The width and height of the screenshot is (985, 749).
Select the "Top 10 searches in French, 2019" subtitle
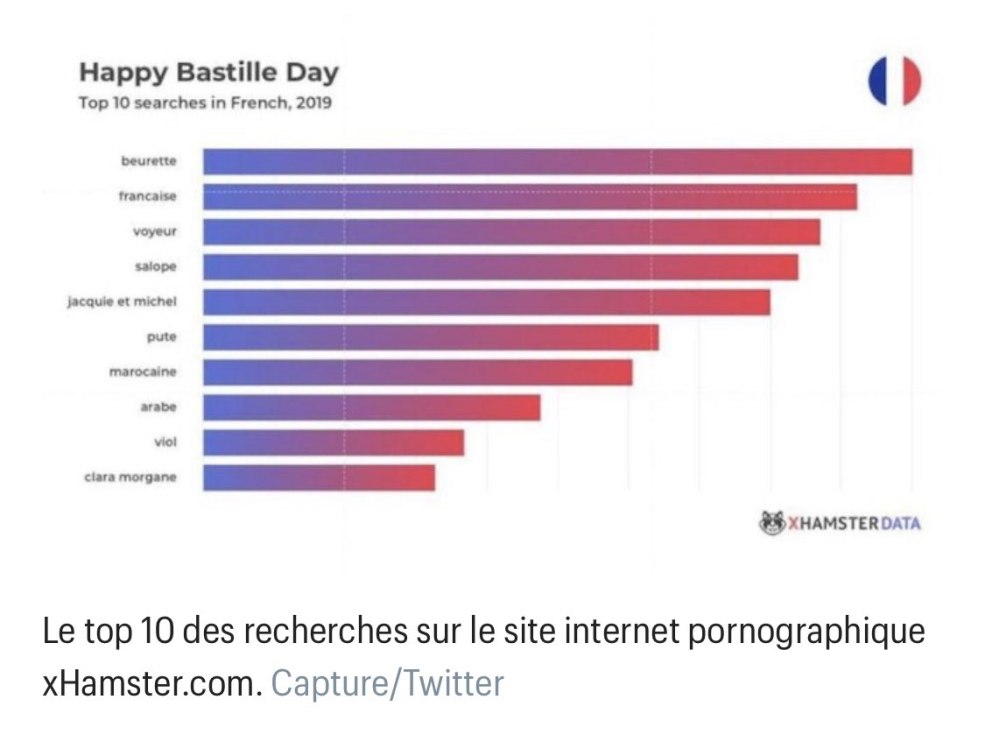pos(205,102)
